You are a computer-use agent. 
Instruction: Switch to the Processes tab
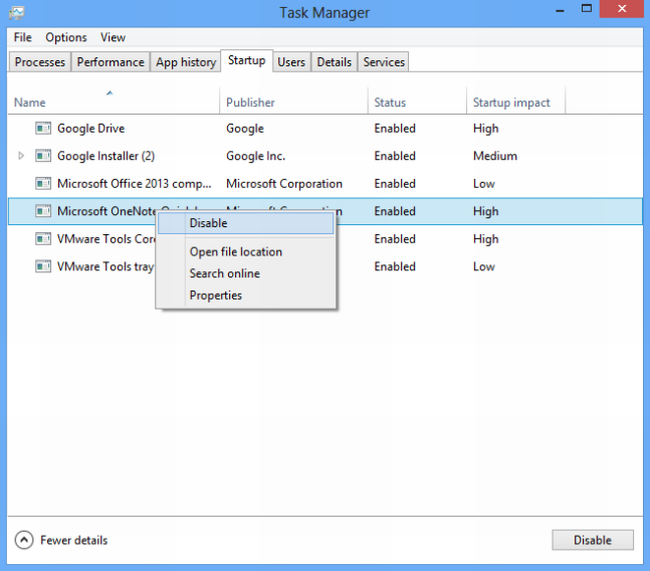coord(40,62)
